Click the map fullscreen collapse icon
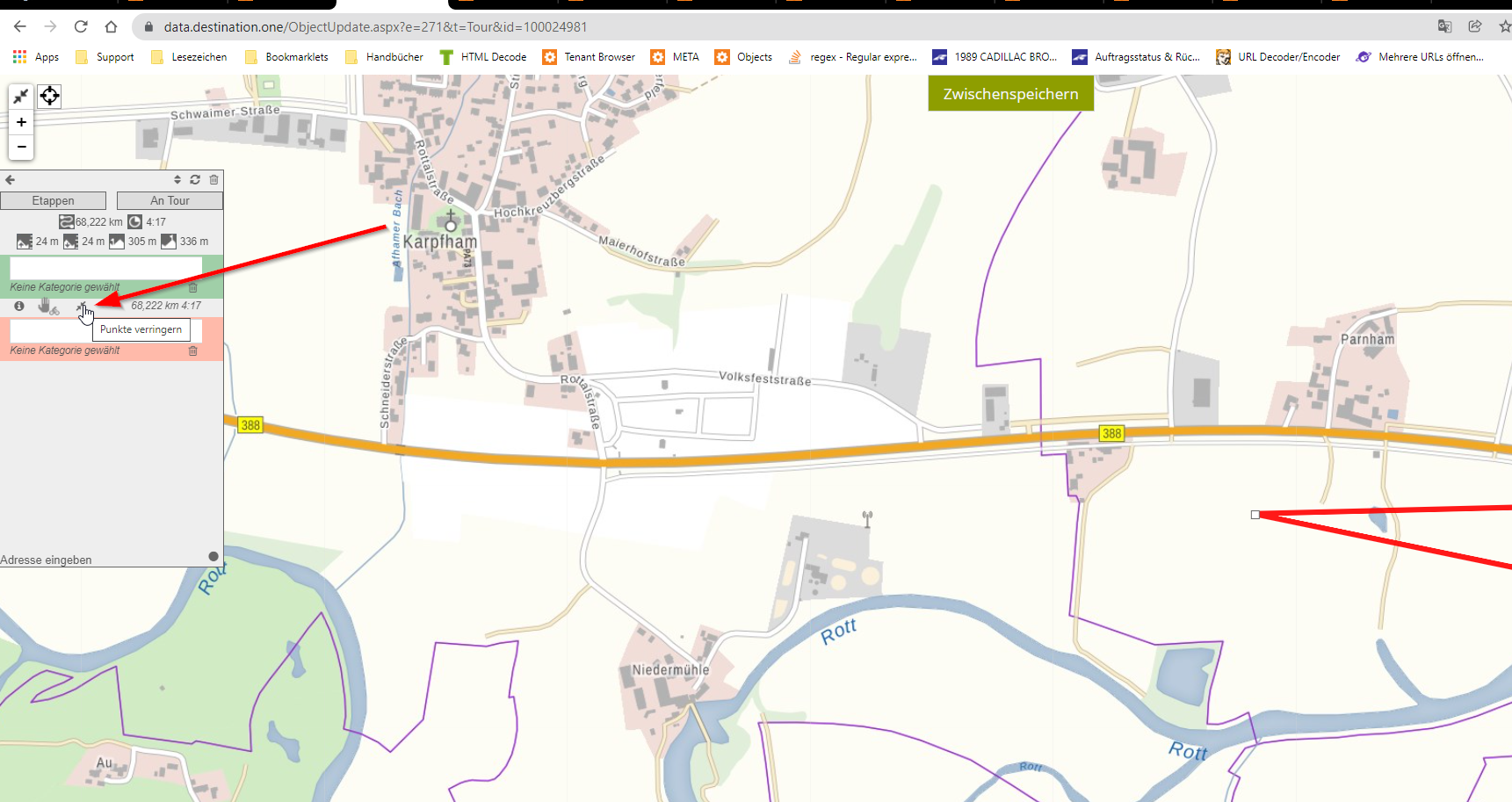 point(21,97)
